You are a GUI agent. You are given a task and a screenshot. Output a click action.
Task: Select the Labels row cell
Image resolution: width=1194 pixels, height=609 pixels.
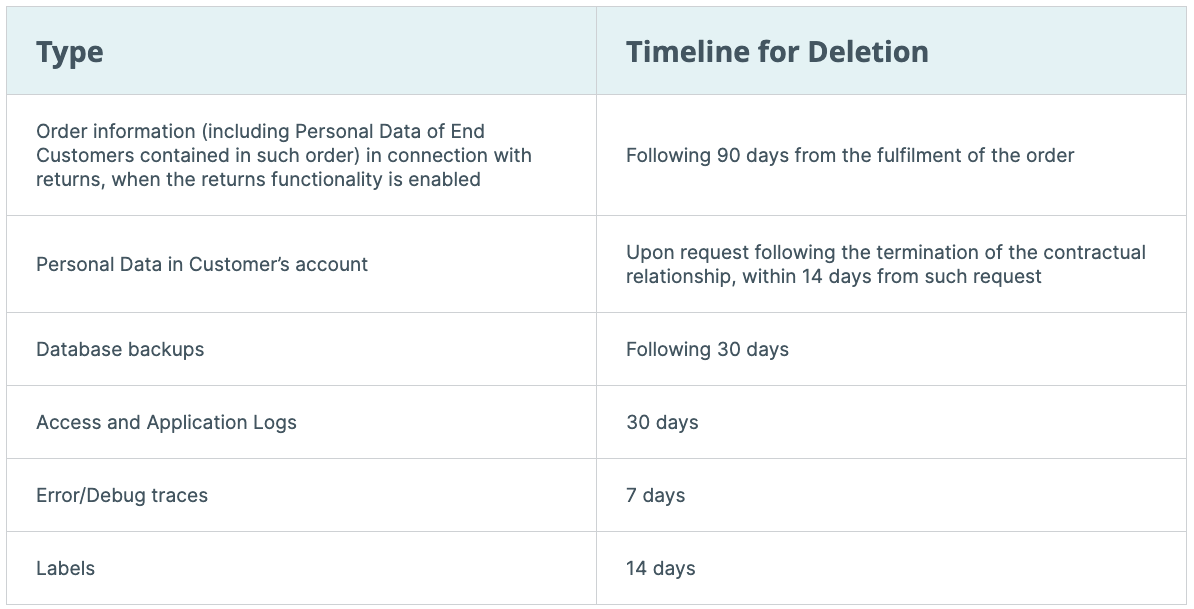65,569
